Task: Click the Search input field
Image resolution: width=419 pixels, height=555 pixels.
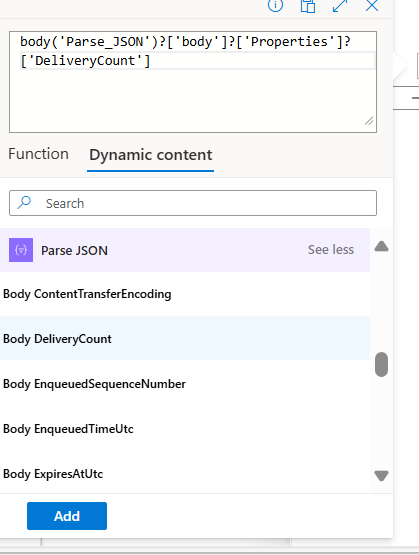Action: pyautogui.click(x=193, y=203)
